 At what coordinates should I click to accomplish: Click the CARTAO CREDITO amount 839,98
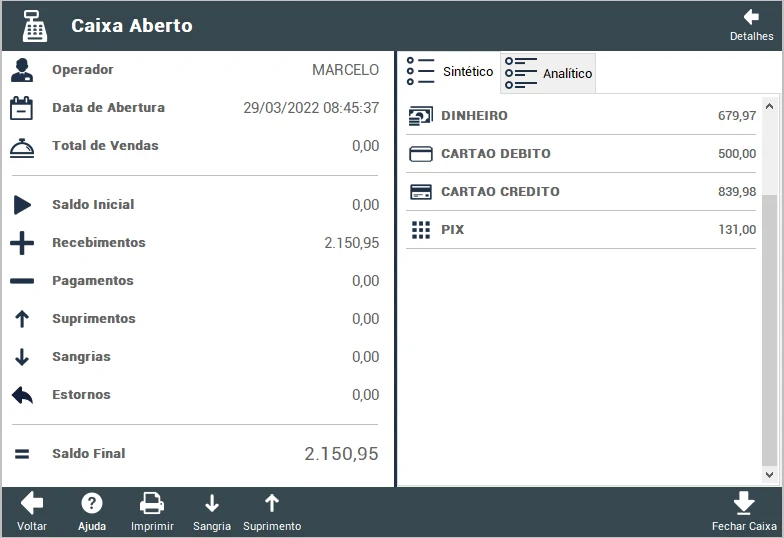737,192
